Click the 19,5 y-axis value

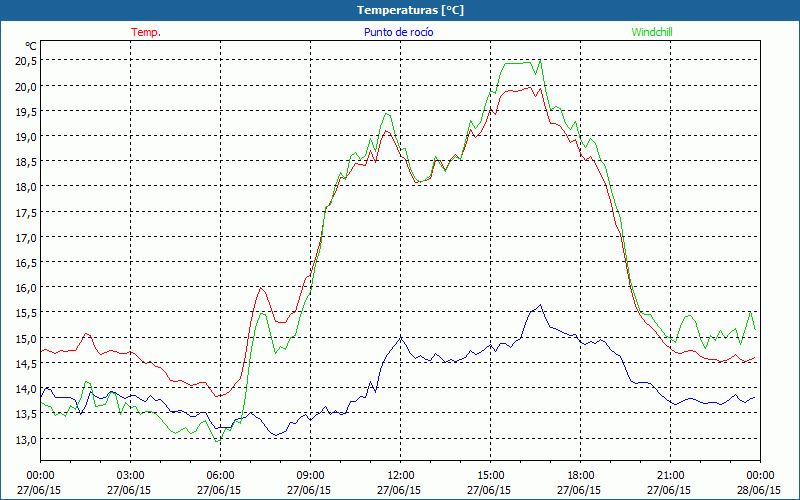(26, 111)
